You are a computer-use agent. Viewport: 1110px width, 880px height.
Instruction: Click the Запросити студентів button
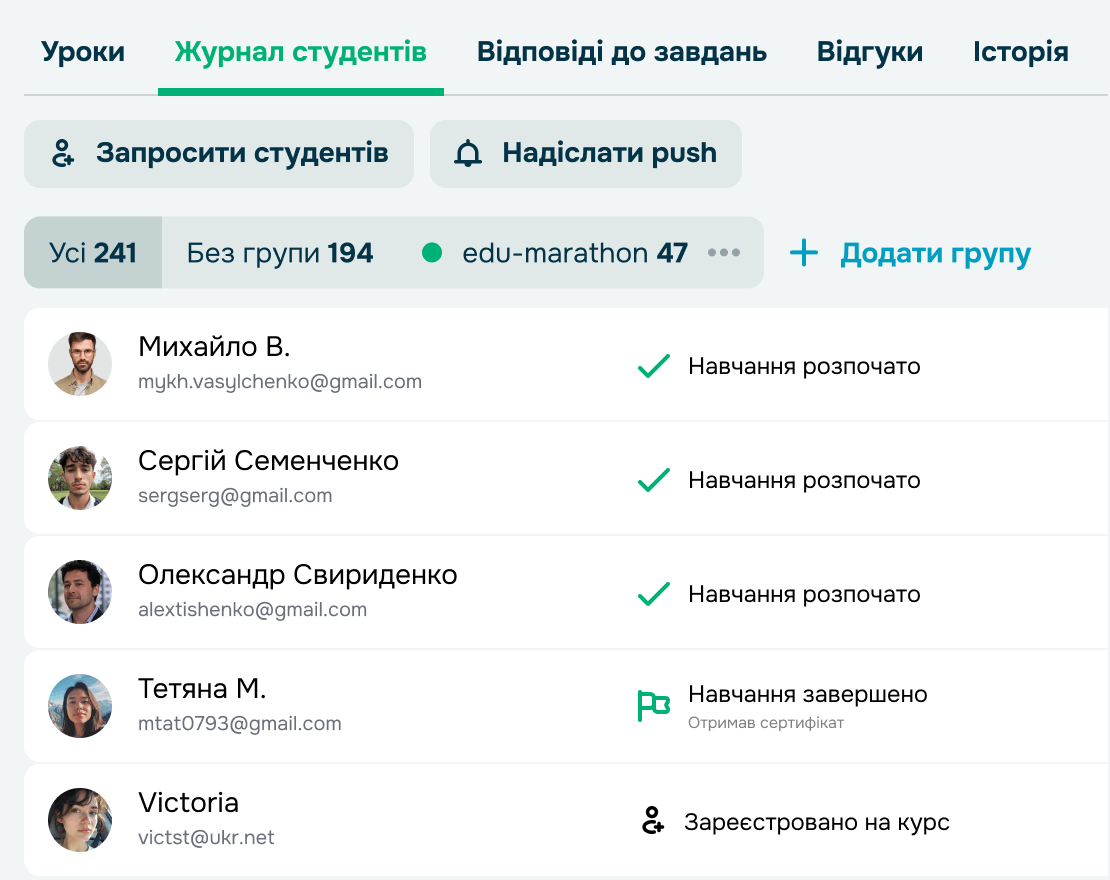point(218,153)
